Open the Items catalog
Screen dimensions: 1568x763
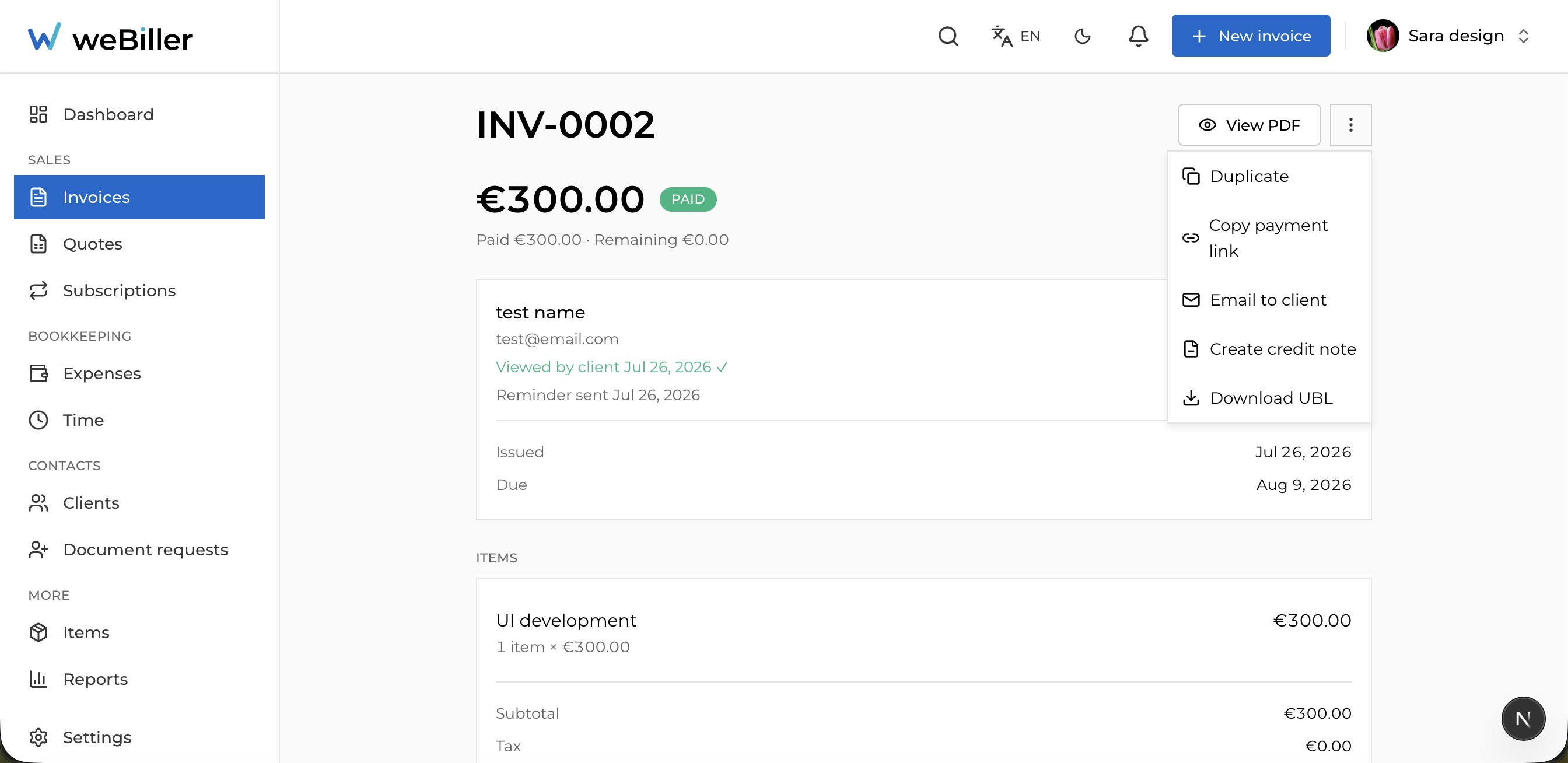pos(139,632)
